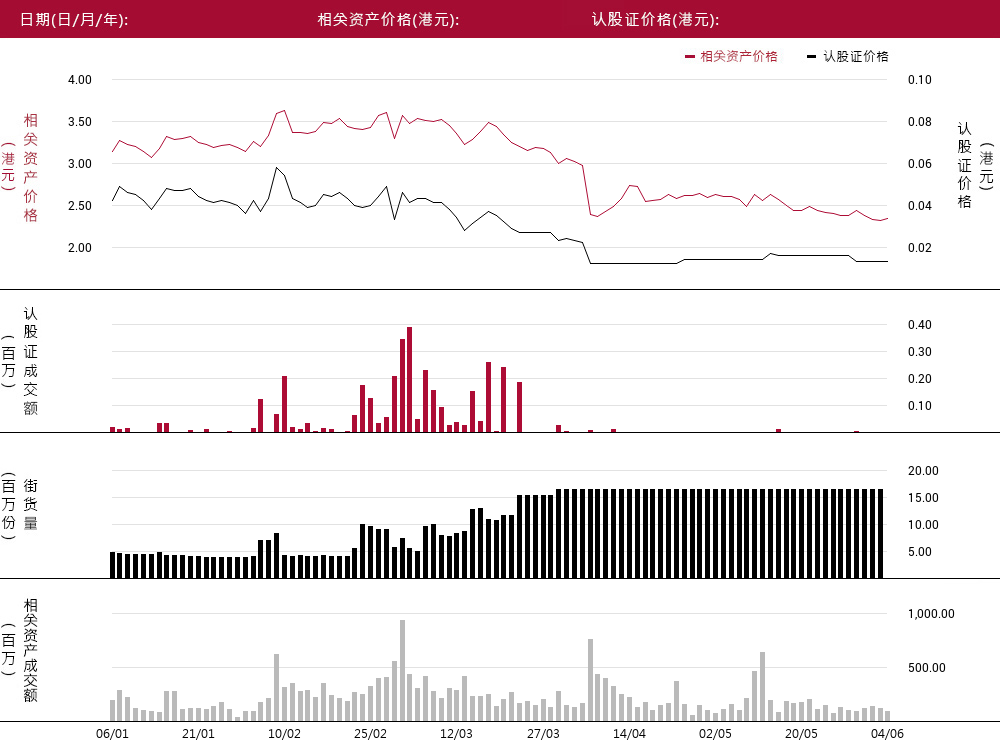Select the 04/06 date axis label
1000x751 pixels.
pyautogui.click(x=888, y=734)
